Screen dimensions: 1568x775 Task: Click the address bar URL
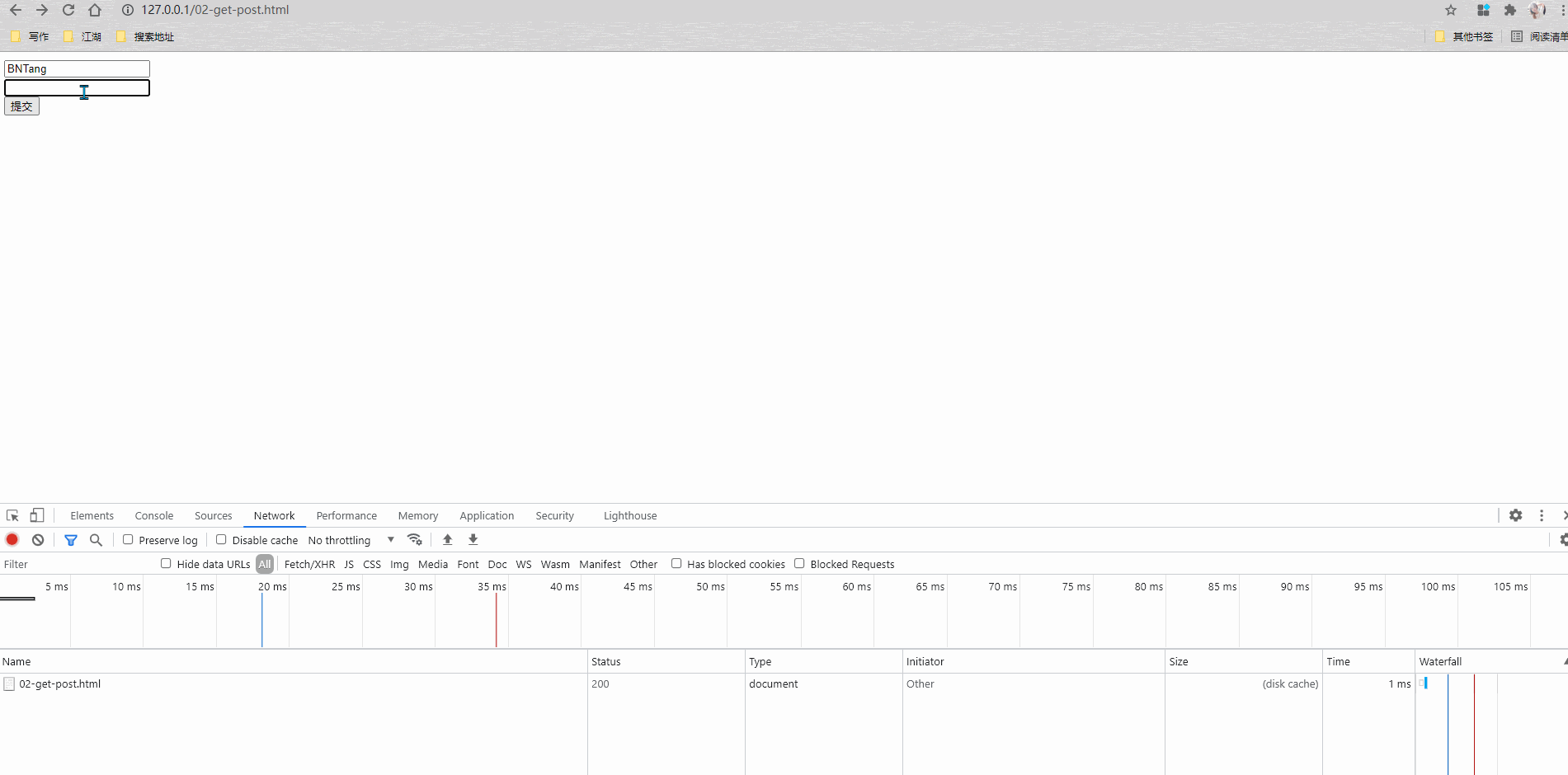pos(215,10)
